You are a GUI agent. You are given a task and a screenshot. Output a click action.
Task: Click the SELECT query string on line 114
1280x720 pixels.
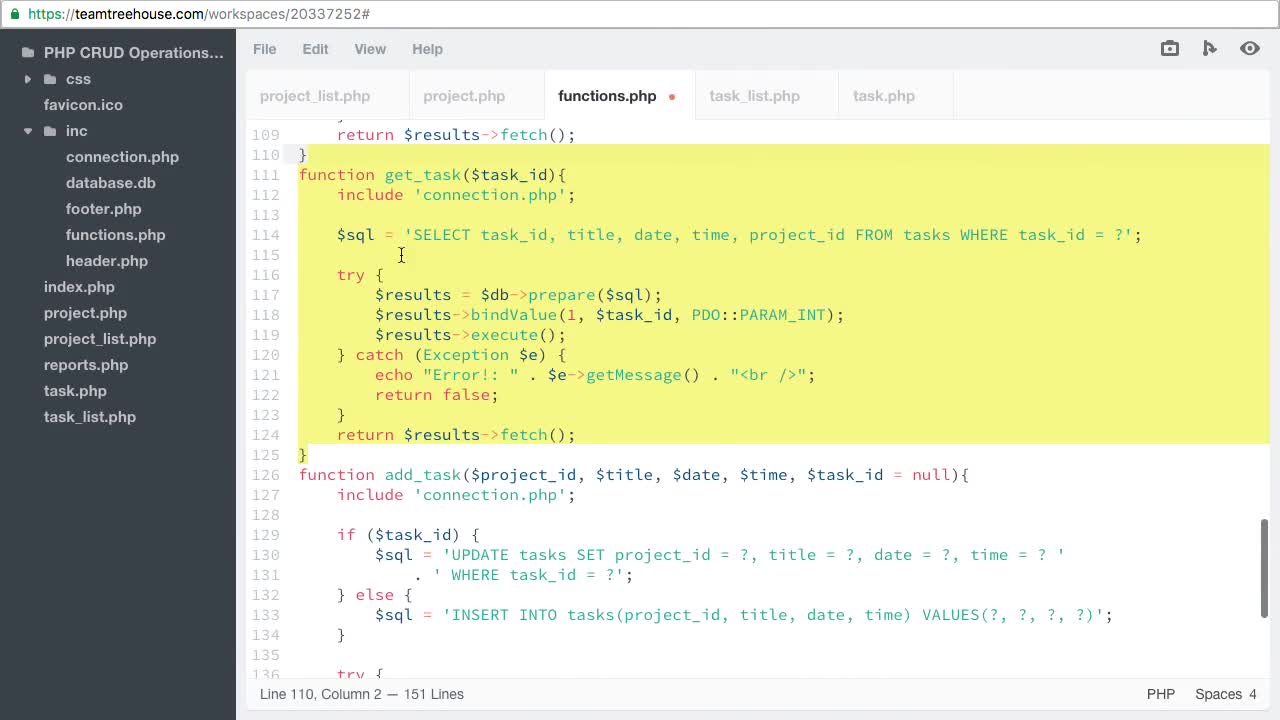pos(768,235)
